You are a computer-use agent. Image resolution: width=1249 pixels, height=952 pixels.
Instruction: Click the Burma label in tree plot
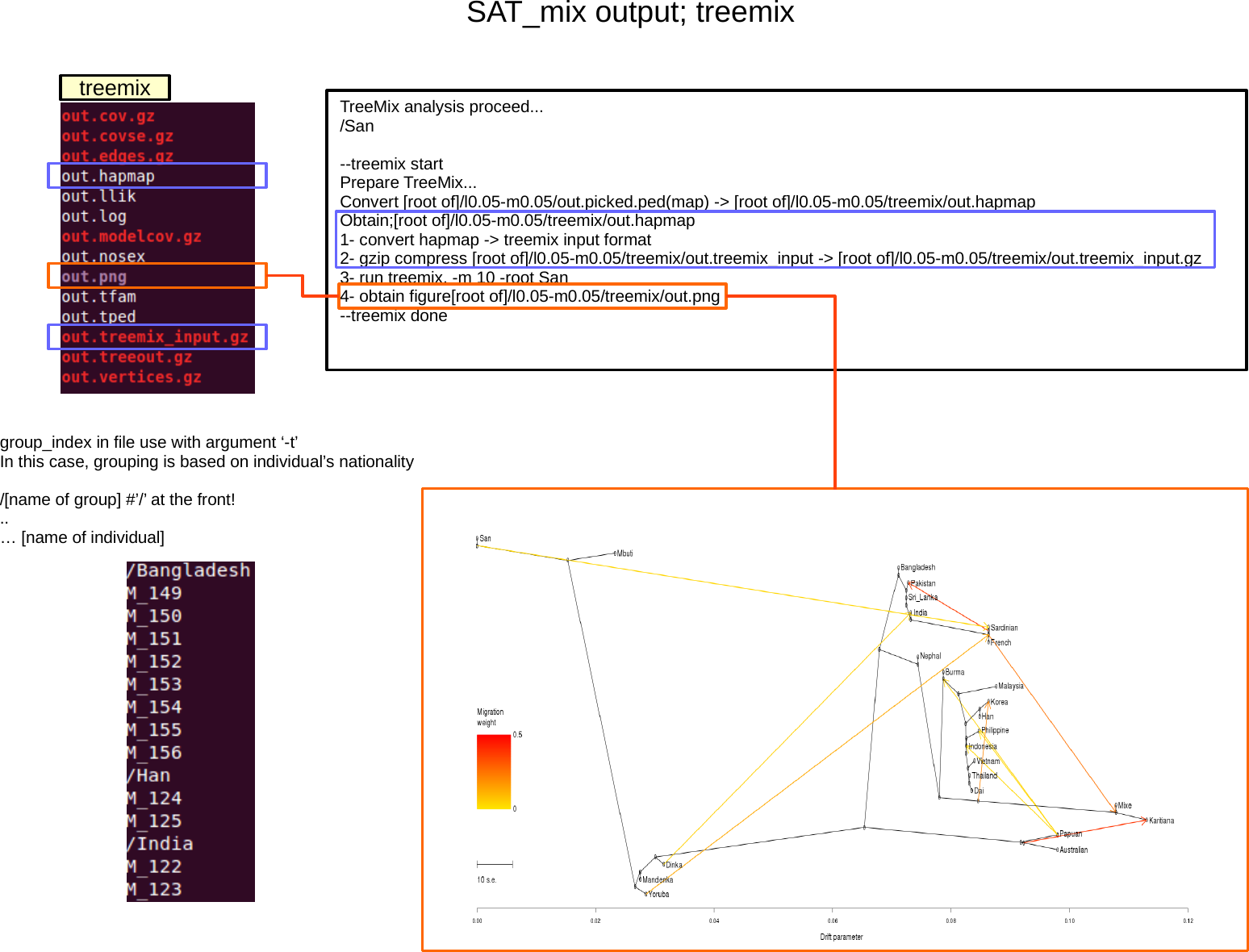pos(955,672)
